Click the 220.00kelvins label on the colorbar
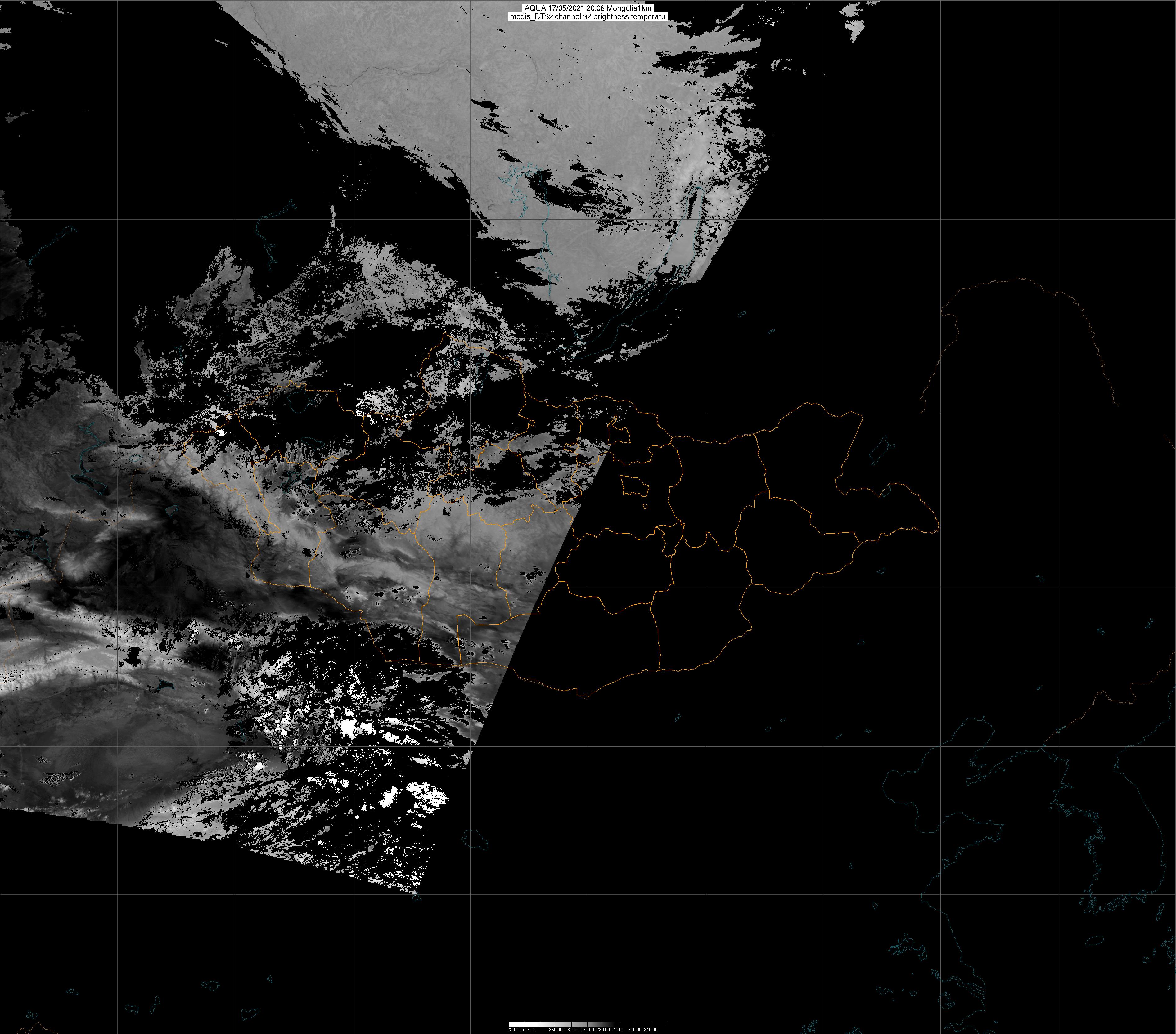Screen dimensions: 1176x1034 [x=521, y=1029]
